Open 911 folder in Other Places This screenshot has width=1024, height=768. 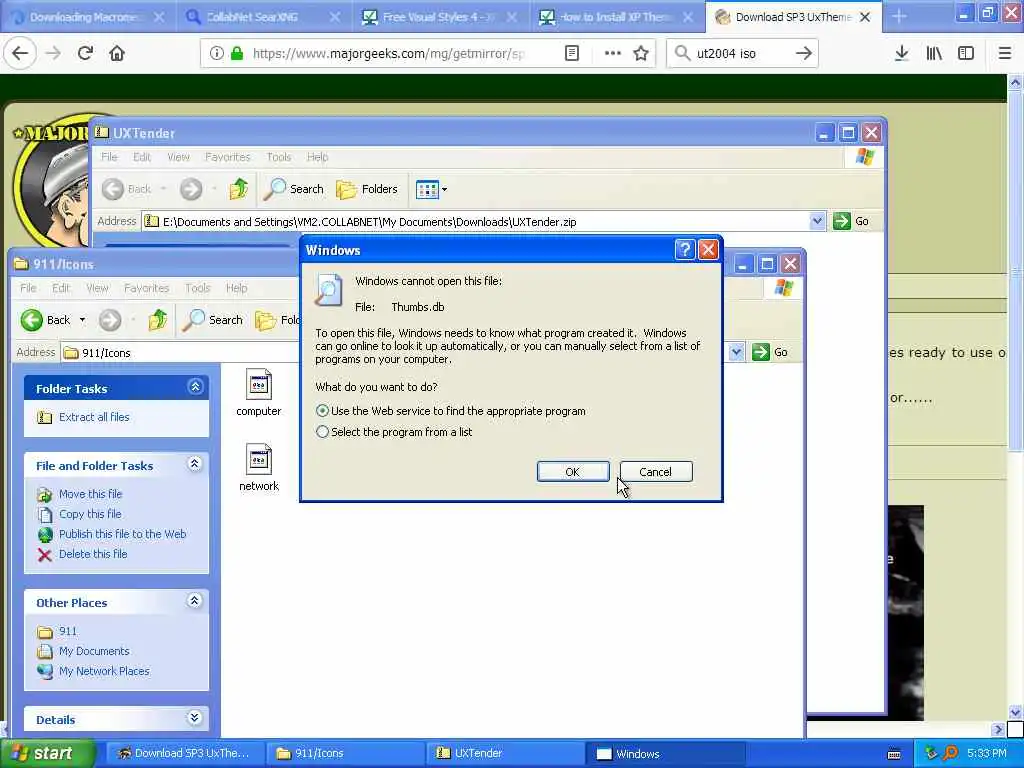pos(67,631)
